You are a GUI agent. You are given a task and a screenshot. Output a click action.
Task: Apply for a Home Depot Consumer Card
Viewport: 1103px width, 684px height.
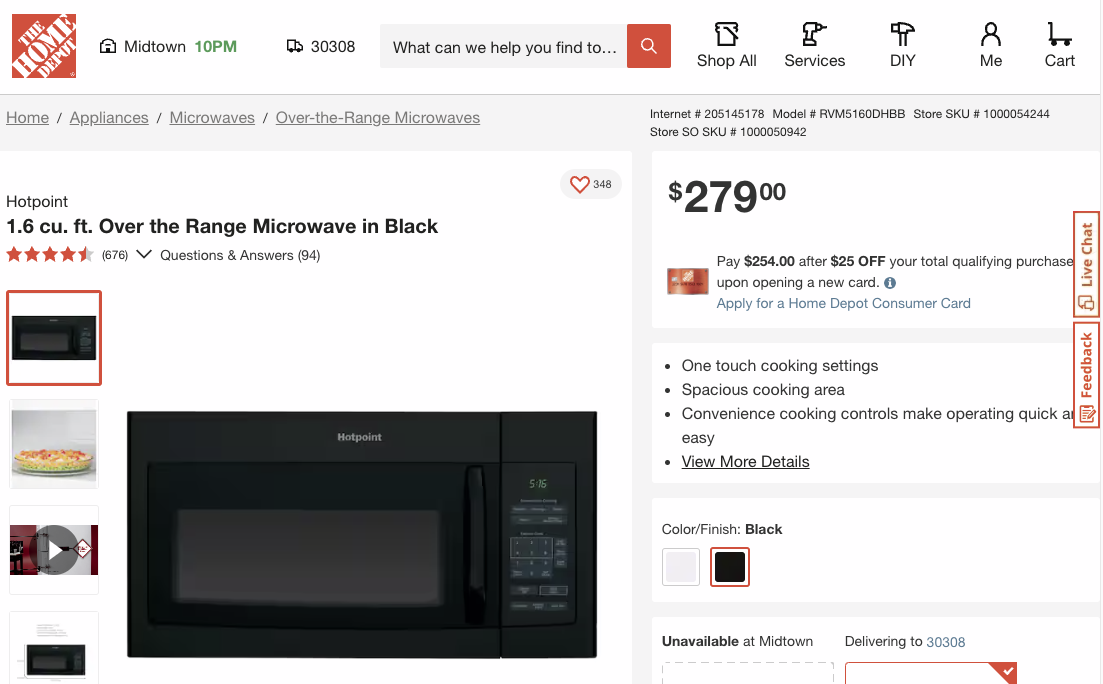coord(843,303)
